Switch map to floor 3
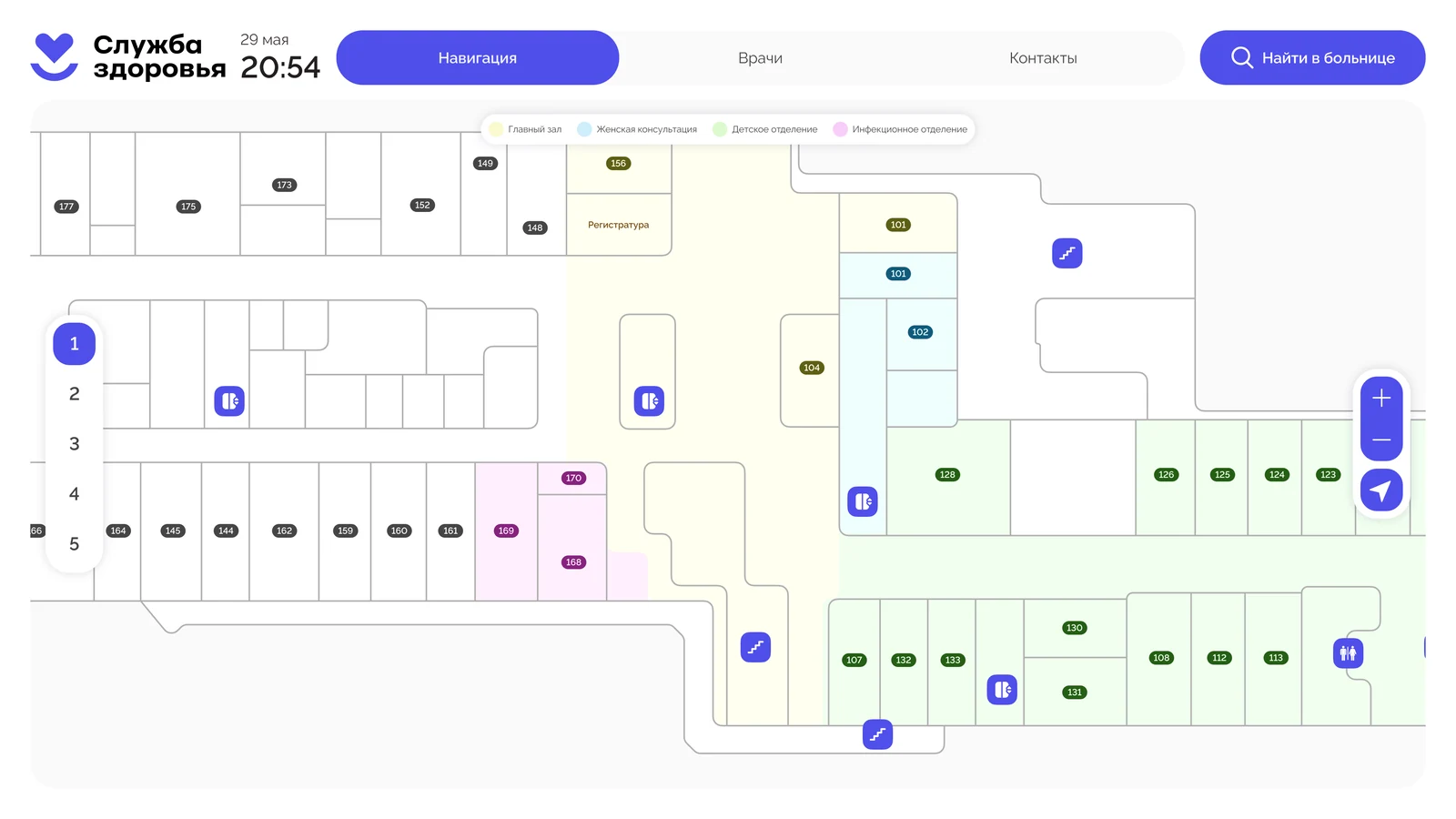 (75, 444)
